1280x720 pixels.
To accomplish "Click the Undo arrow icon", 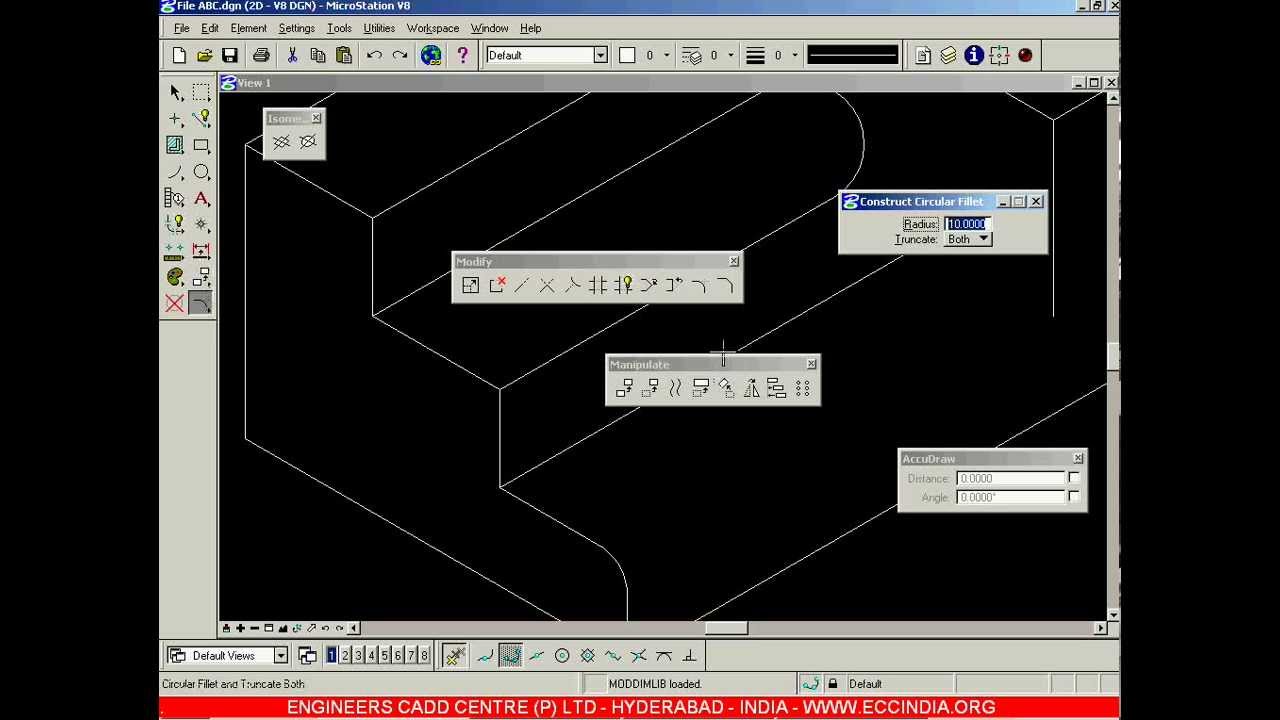I will (374, 55).
